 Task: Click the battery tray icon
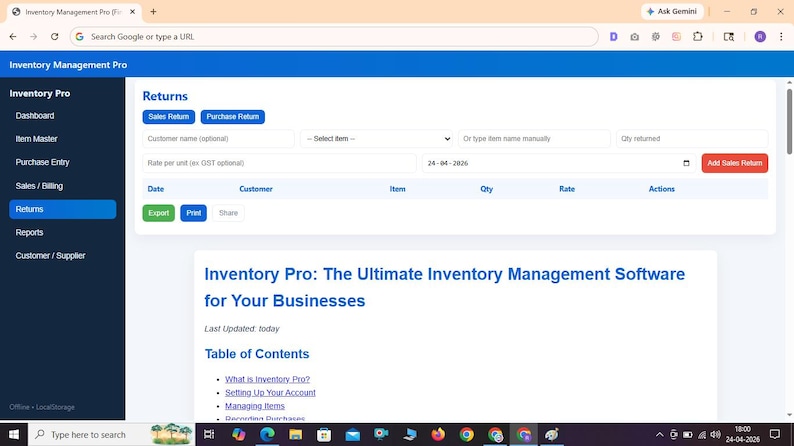pyautogui.click(x=688, y=434)
